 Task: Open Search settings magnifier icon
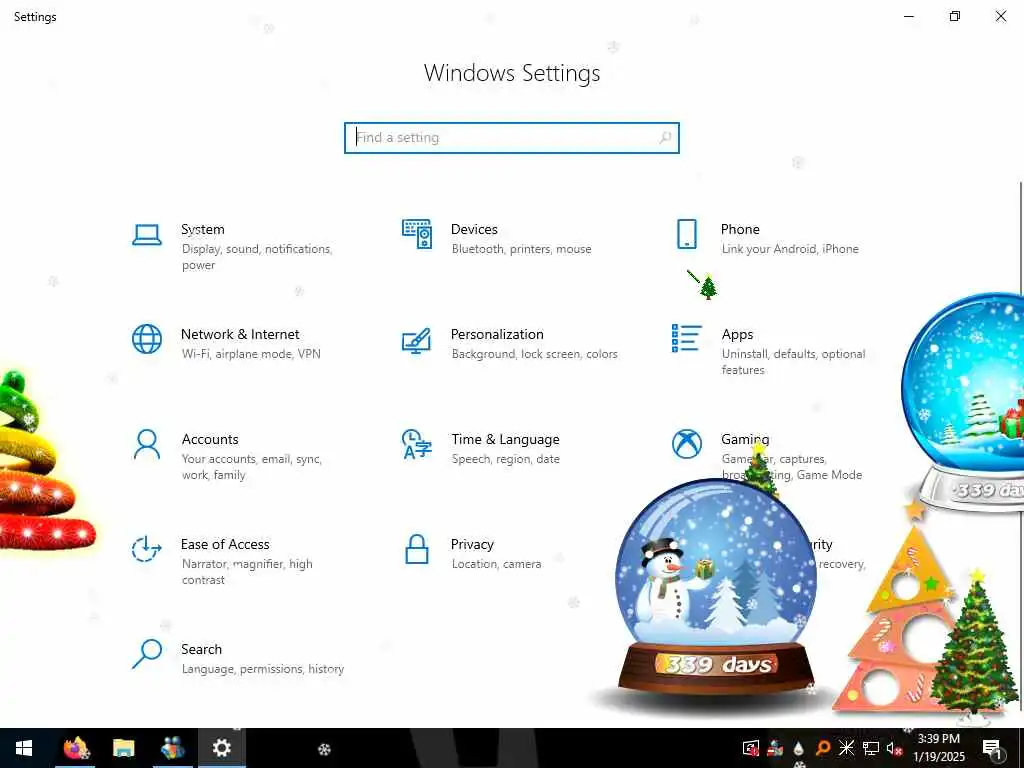[147, 654]
